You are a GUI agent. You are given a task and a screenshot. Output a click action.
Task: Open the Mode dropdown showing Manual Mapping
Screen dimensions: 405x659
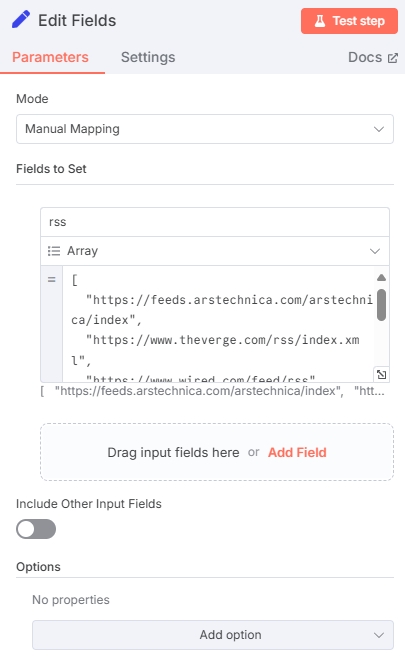click(x=205, y=129)
